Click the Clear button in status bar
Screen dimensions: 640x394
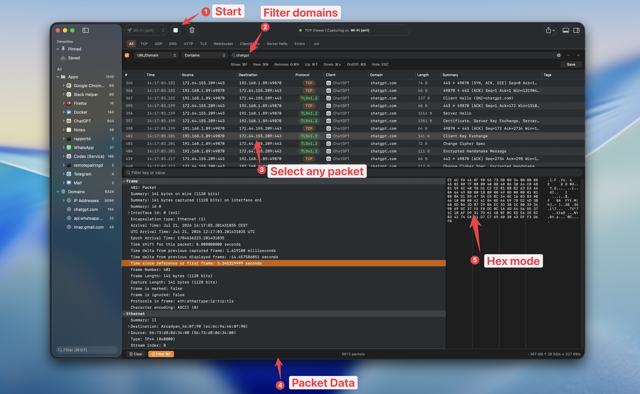tap(136, 354)
